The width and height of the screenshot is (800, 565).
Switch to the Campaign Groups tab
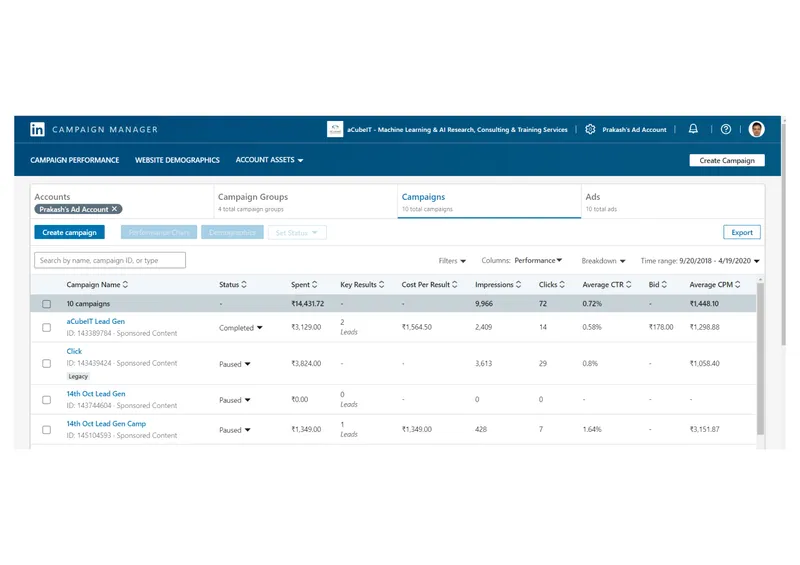tap(306, 202)
